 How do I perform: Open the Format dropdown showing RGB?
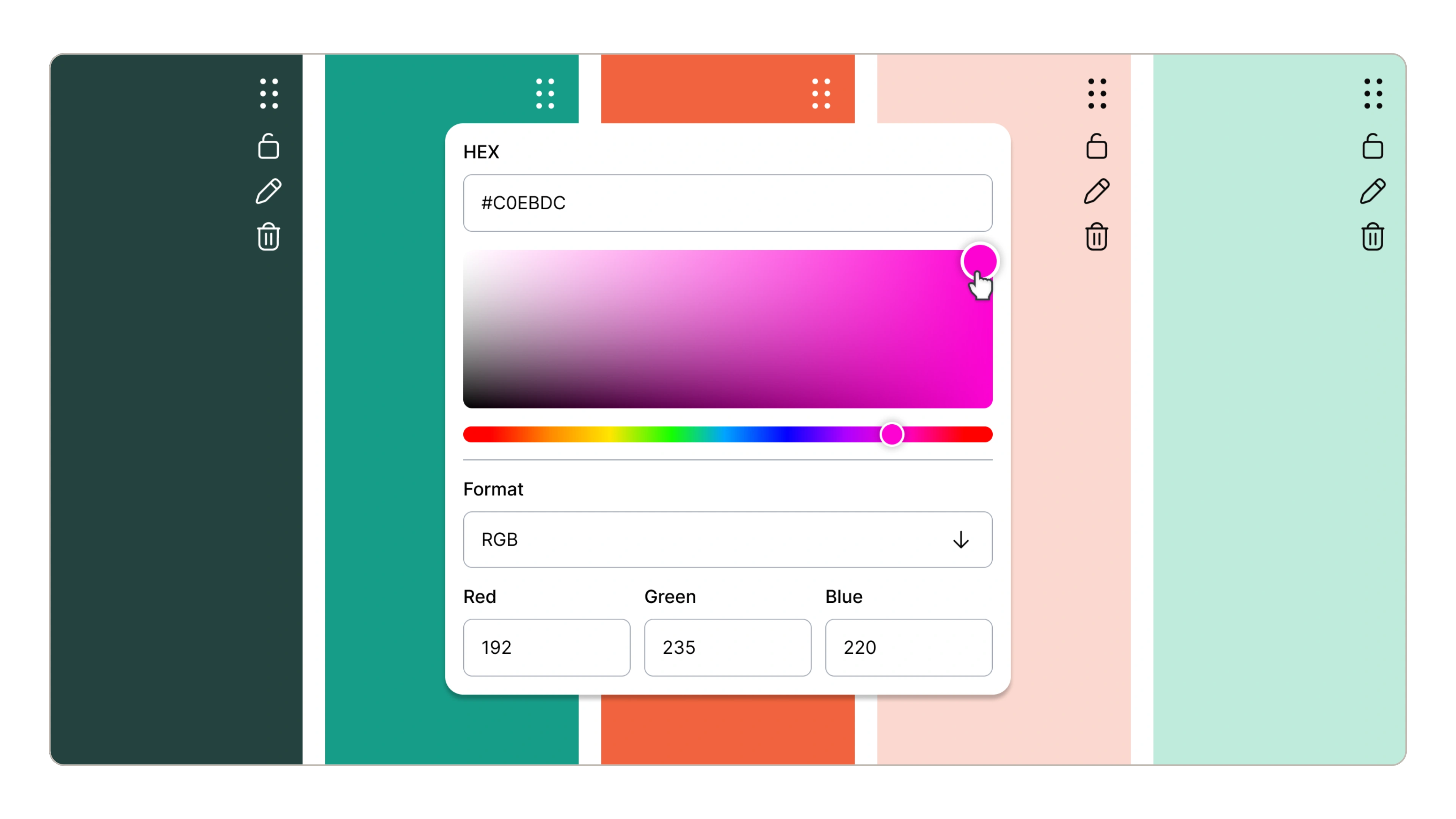click(x=728, y=539)
